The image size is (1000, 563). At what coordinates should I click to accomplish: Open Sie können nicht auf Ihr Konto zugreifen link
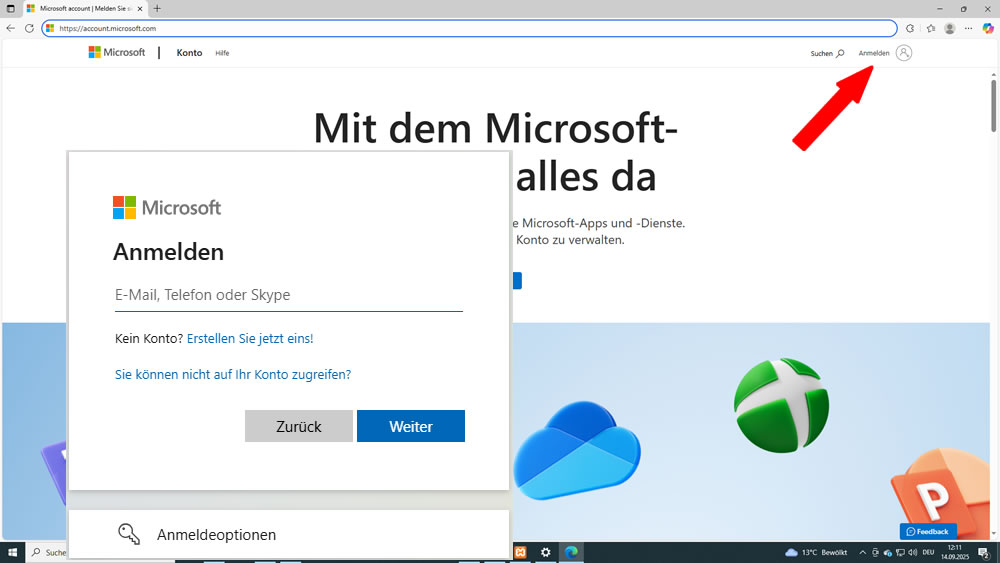pyautogui.click(x=233, y=374)
